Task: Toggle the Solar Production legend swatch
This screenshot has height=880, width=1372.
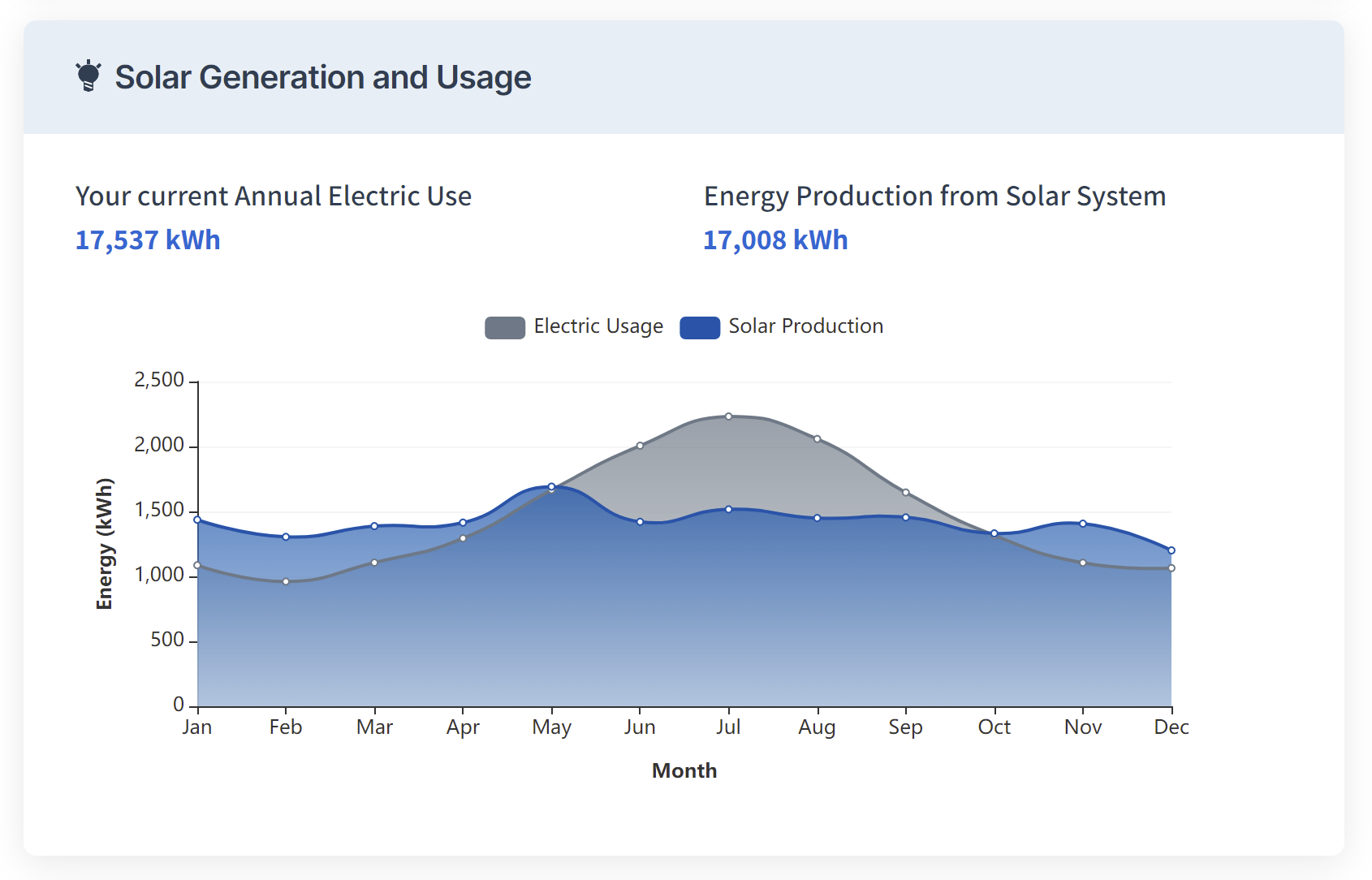Action: point(699,327)
